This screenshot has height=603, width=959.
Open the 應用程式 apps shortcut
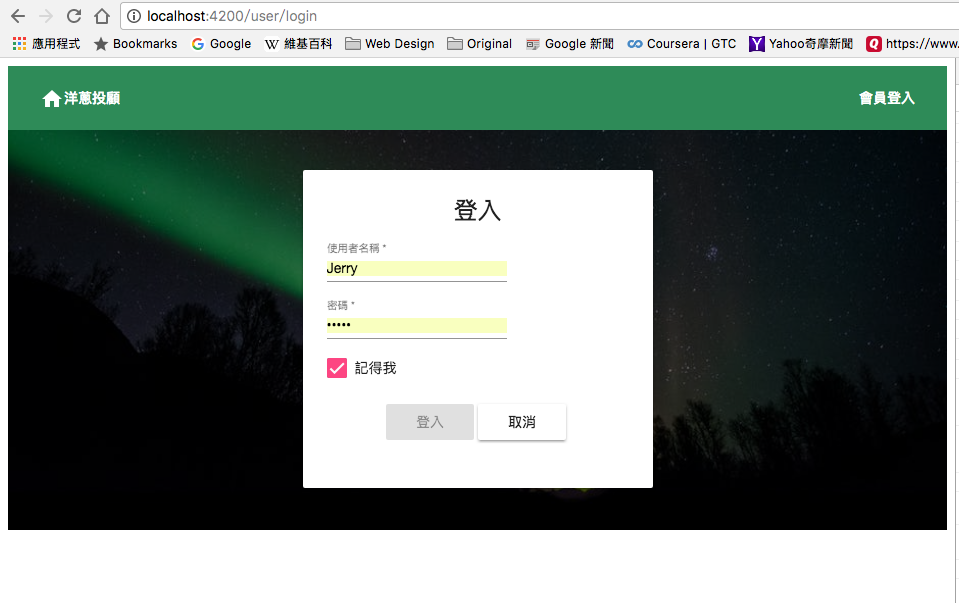46,43
